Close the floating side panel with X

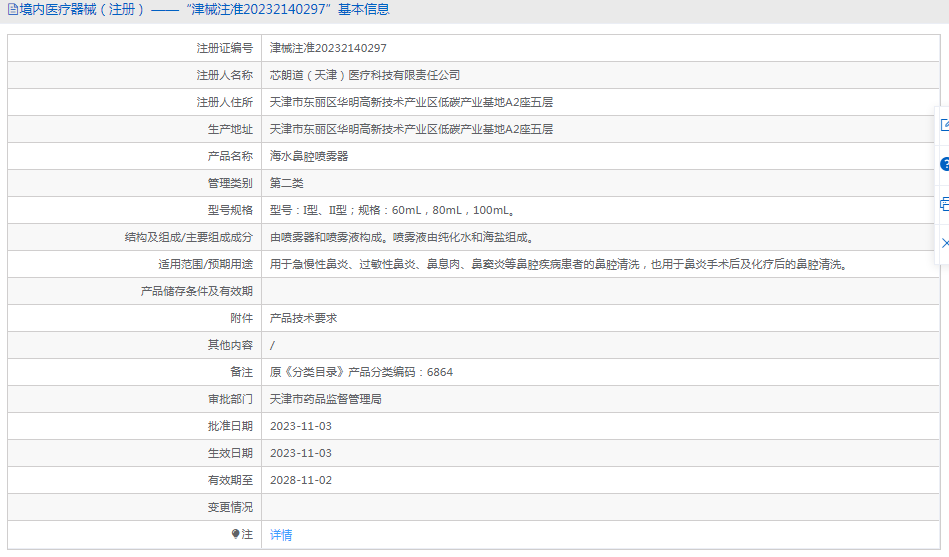[945, 243]
